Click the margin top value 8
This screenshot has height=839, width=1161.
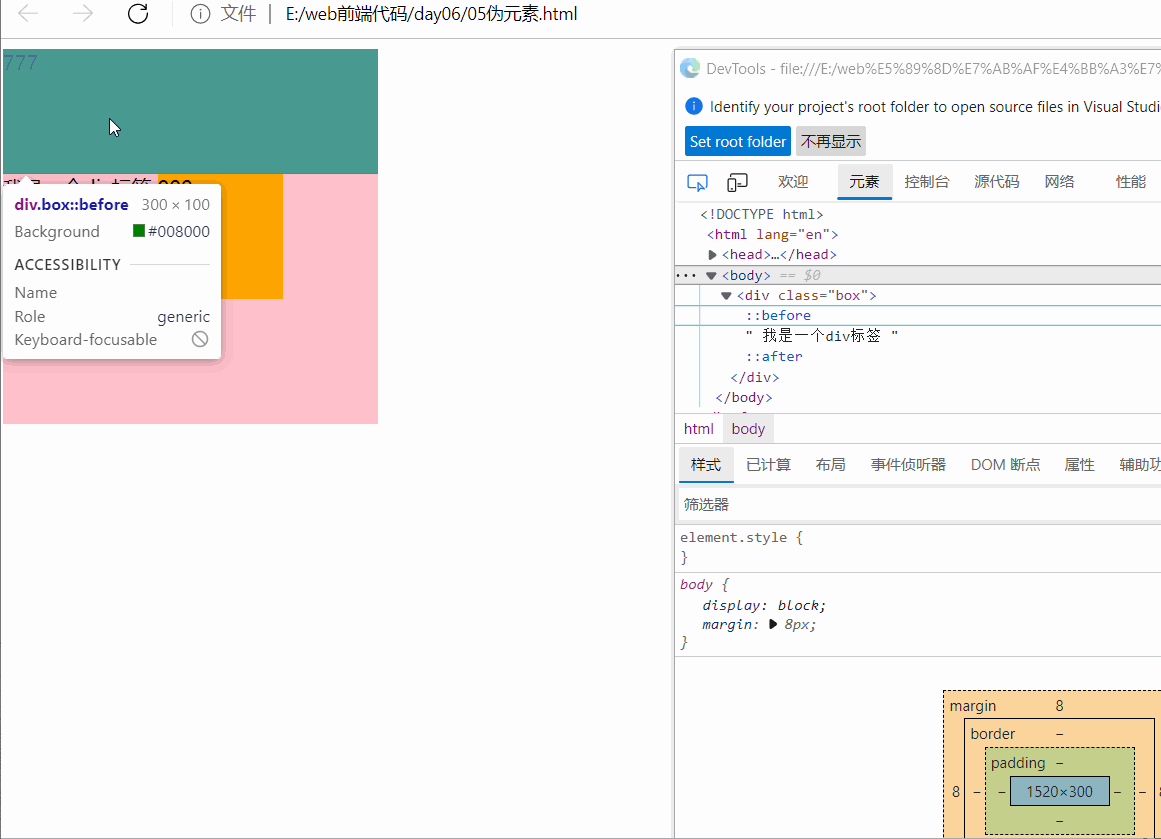(1060, 706)
